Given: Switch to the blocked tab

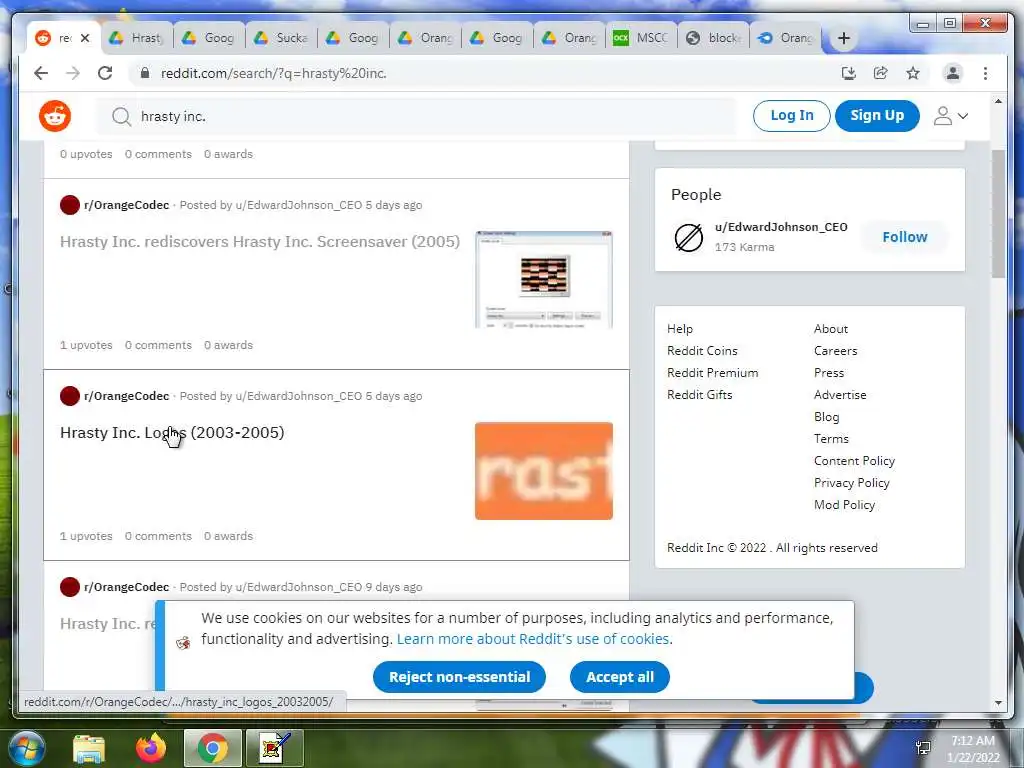Looking at the screenshot, I should pyautogui.click(x=714, y=39).
